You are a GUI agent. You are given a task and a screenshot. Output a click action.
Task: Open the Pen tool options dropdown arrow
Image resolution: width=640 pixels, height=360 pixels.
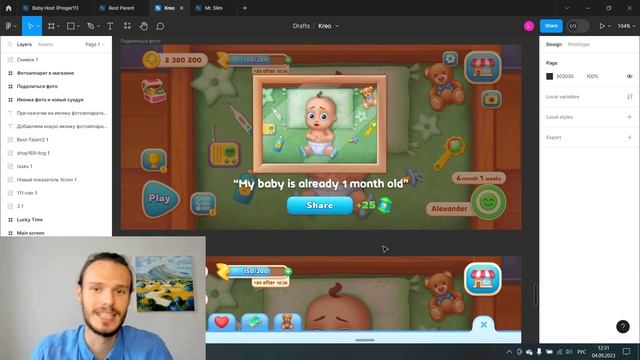[x=98, y=26]
